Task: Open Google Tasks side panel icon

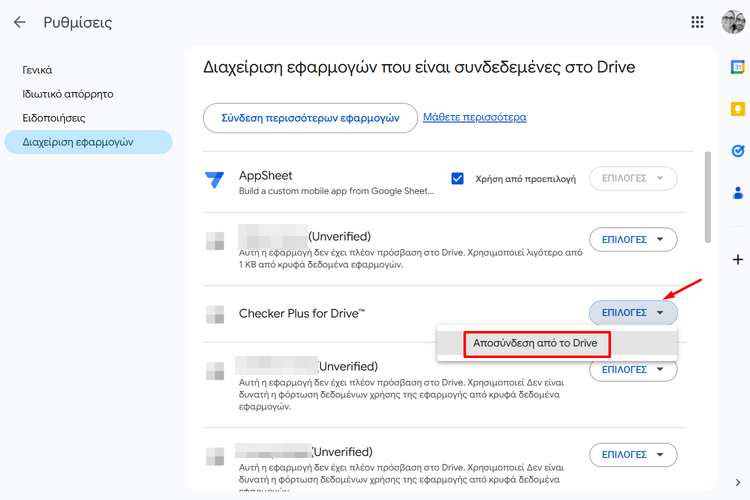Action: tap(738, 151)
